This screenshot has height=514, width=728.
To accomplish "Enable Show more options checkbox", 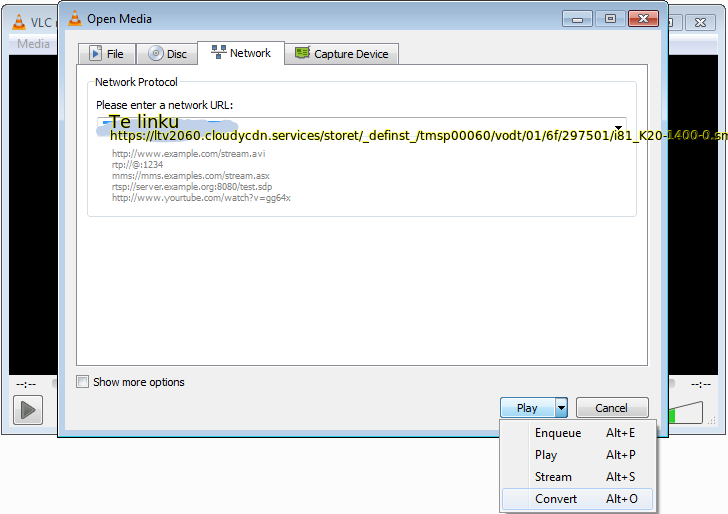I will tap(83, 382).
